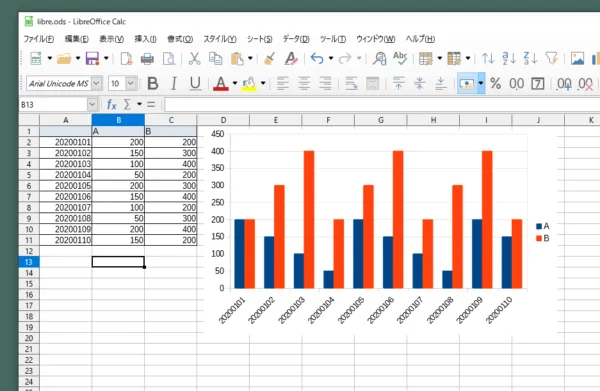The image size is (600, 391).
Task: Click the Undo arrow icon
Action: (317, 59)
